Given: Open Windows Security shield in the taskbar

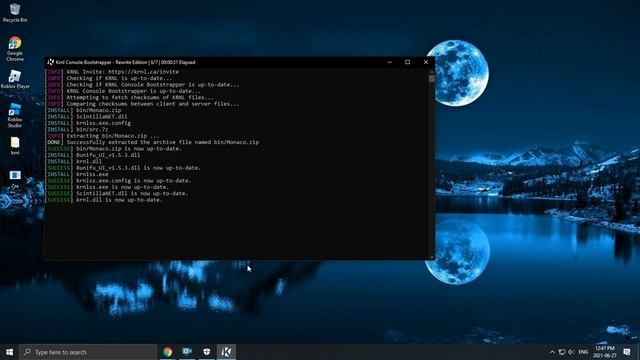Looking at the screenshot, I should tap(207, 352).
